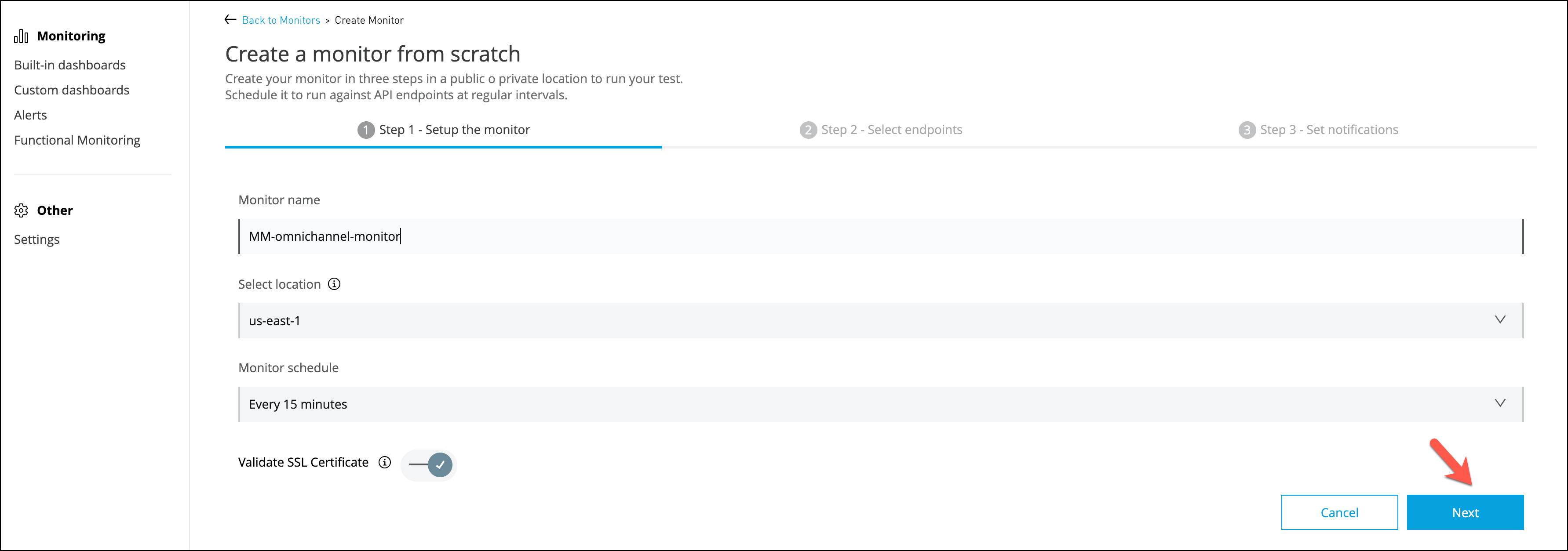Click the schedule dropdown chevron arrow

(x=1500, y=403)
